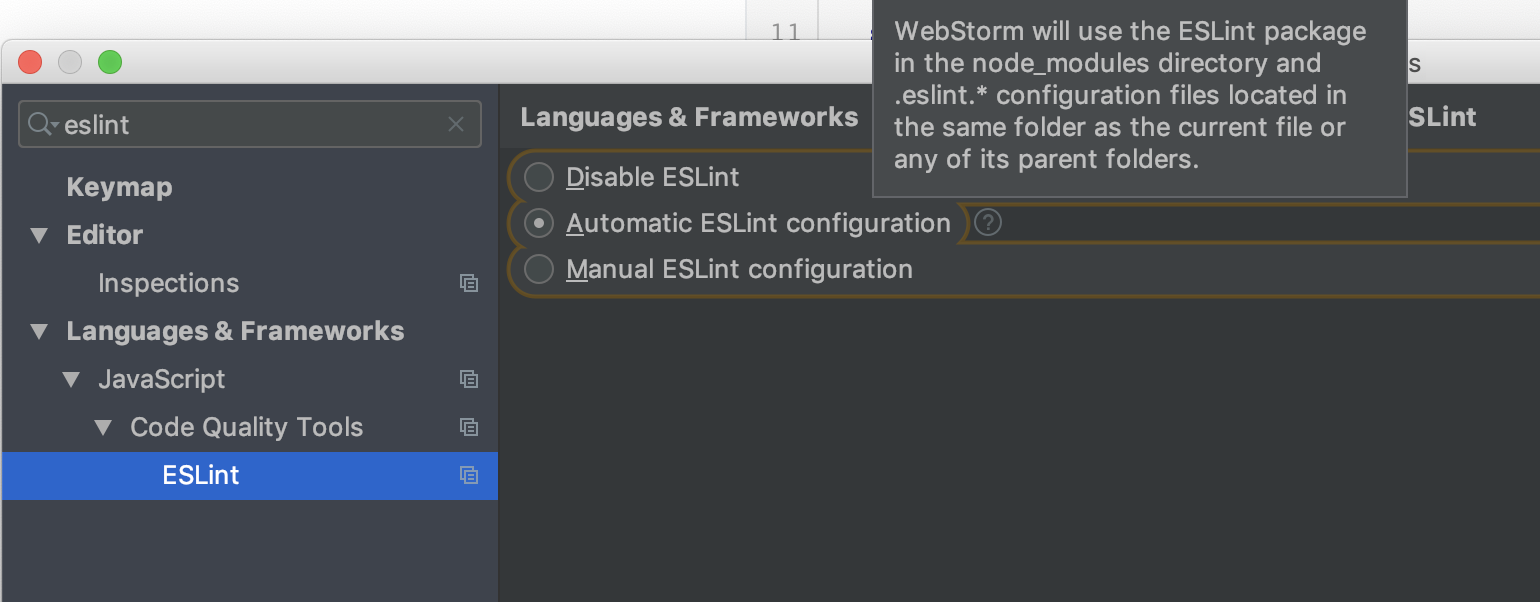Click project-level icon beside JavaScript
Viewport: 1540px width, 602px height.
(x=468, y=379)
